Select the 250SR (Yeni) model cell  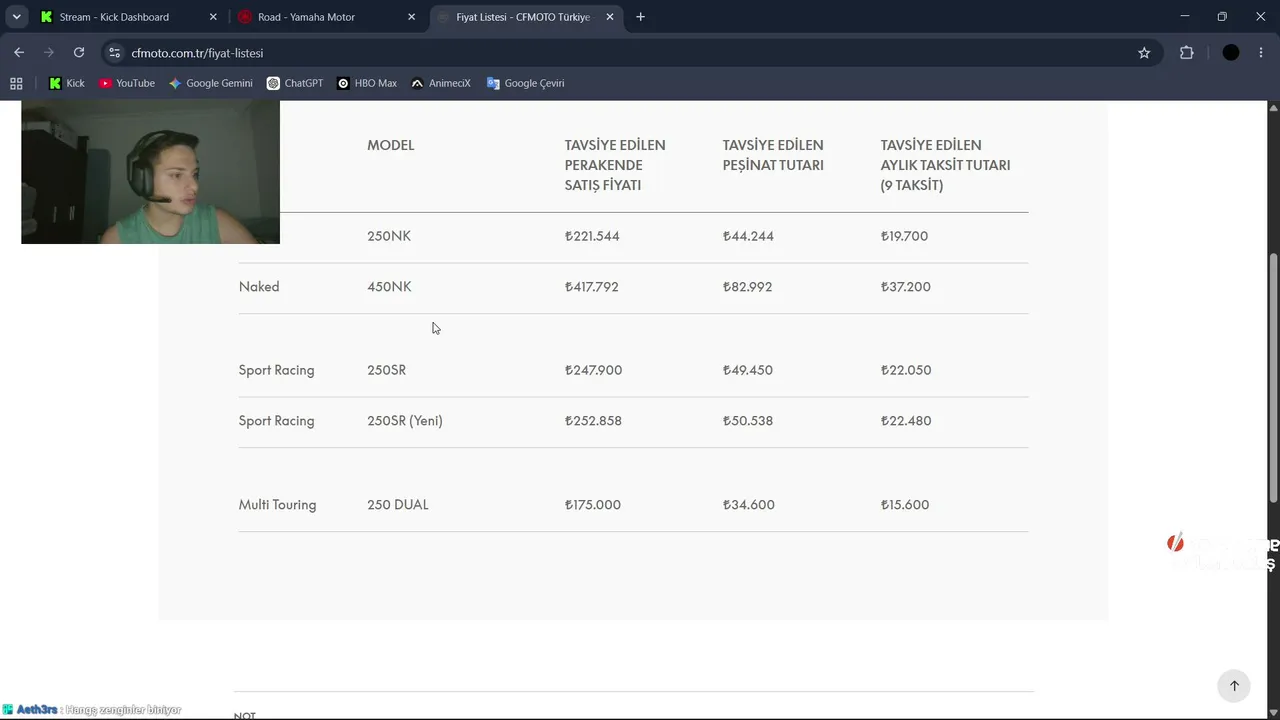(x=405, y=421)
